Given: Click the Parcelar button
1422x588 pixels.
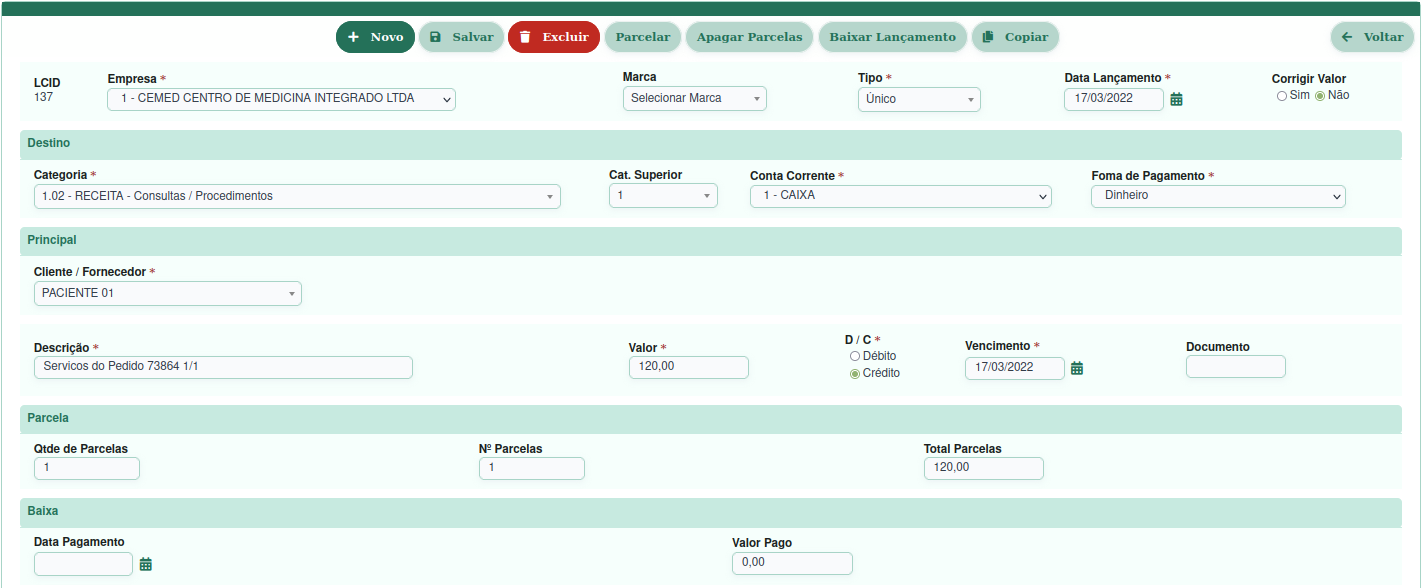Looking at the screenshot, I should tap(643, 37).
